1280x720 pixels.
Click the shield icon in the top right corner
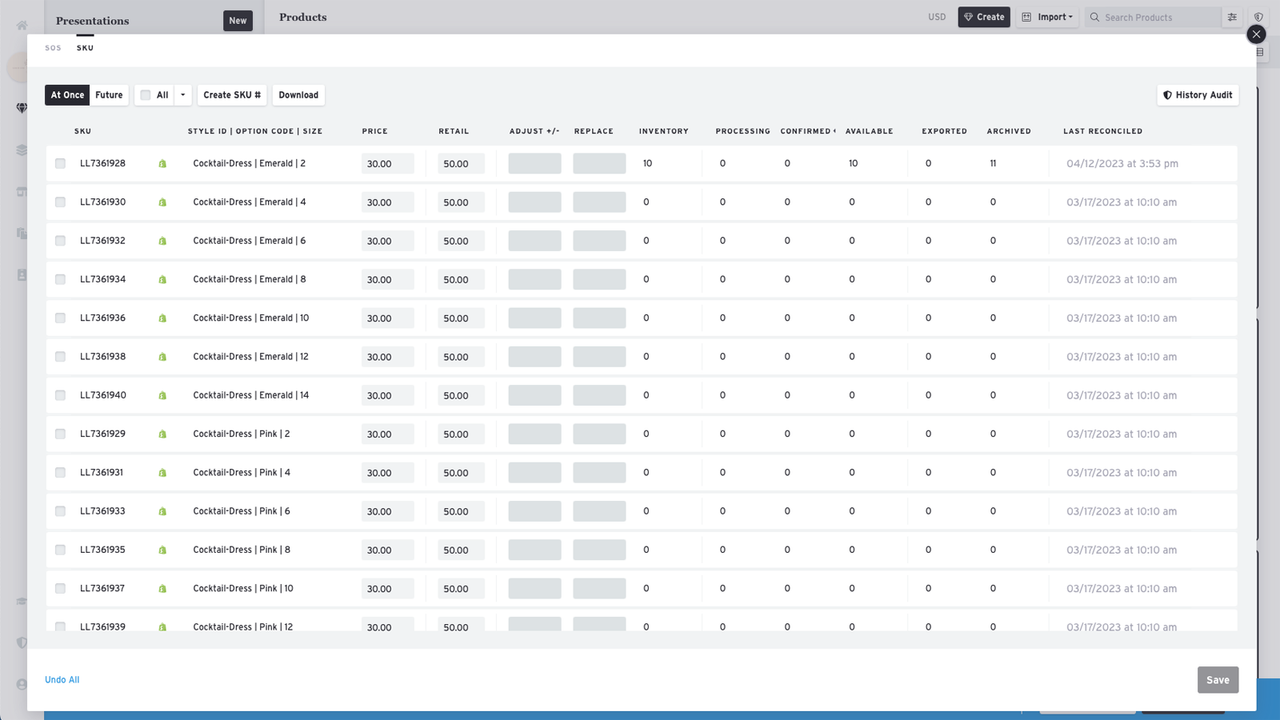tap(1258, 17)
